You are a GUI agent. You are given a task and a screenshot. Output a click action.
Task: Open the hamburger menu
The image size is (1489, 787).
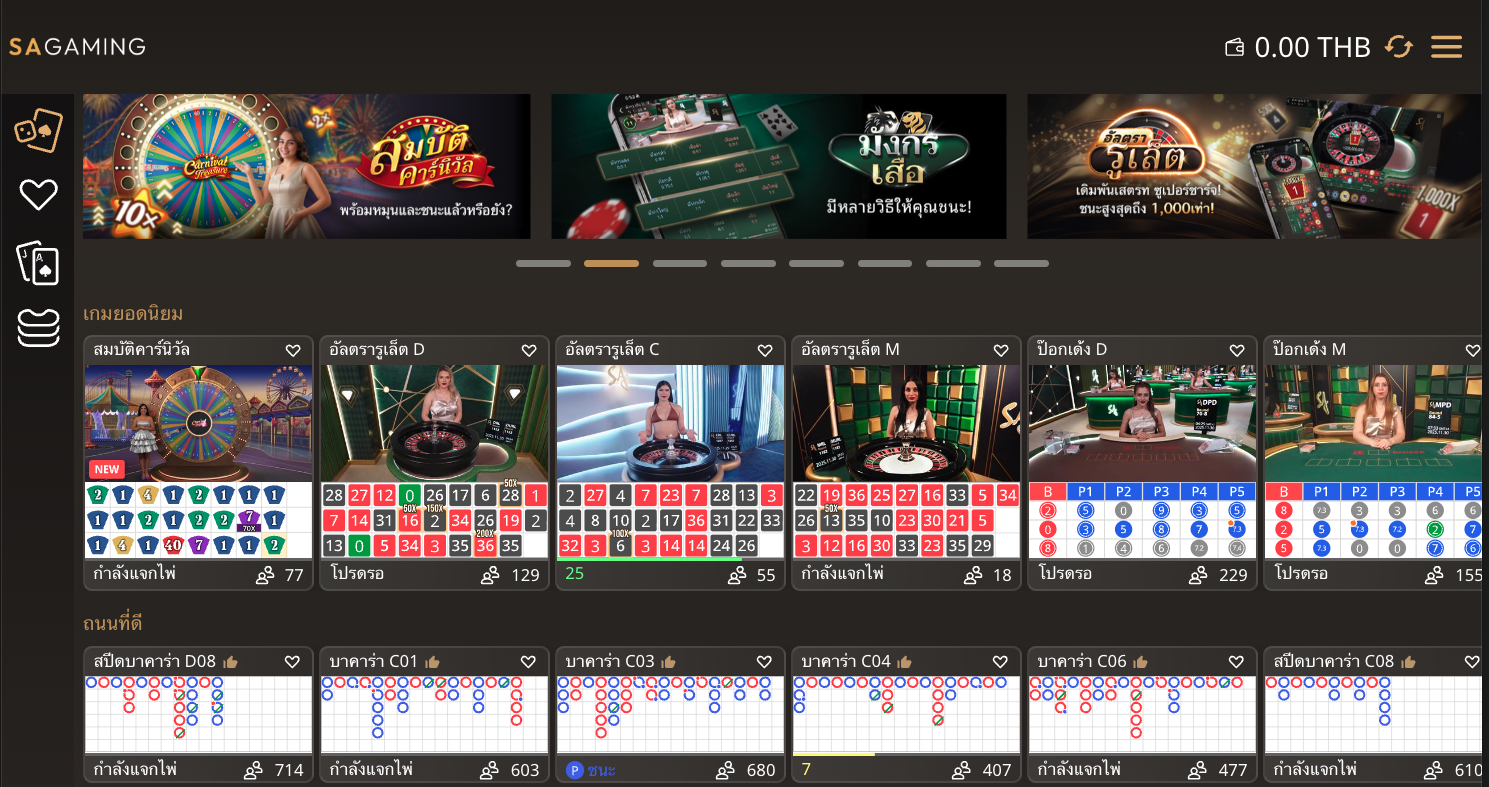(x=1446, y=47)
